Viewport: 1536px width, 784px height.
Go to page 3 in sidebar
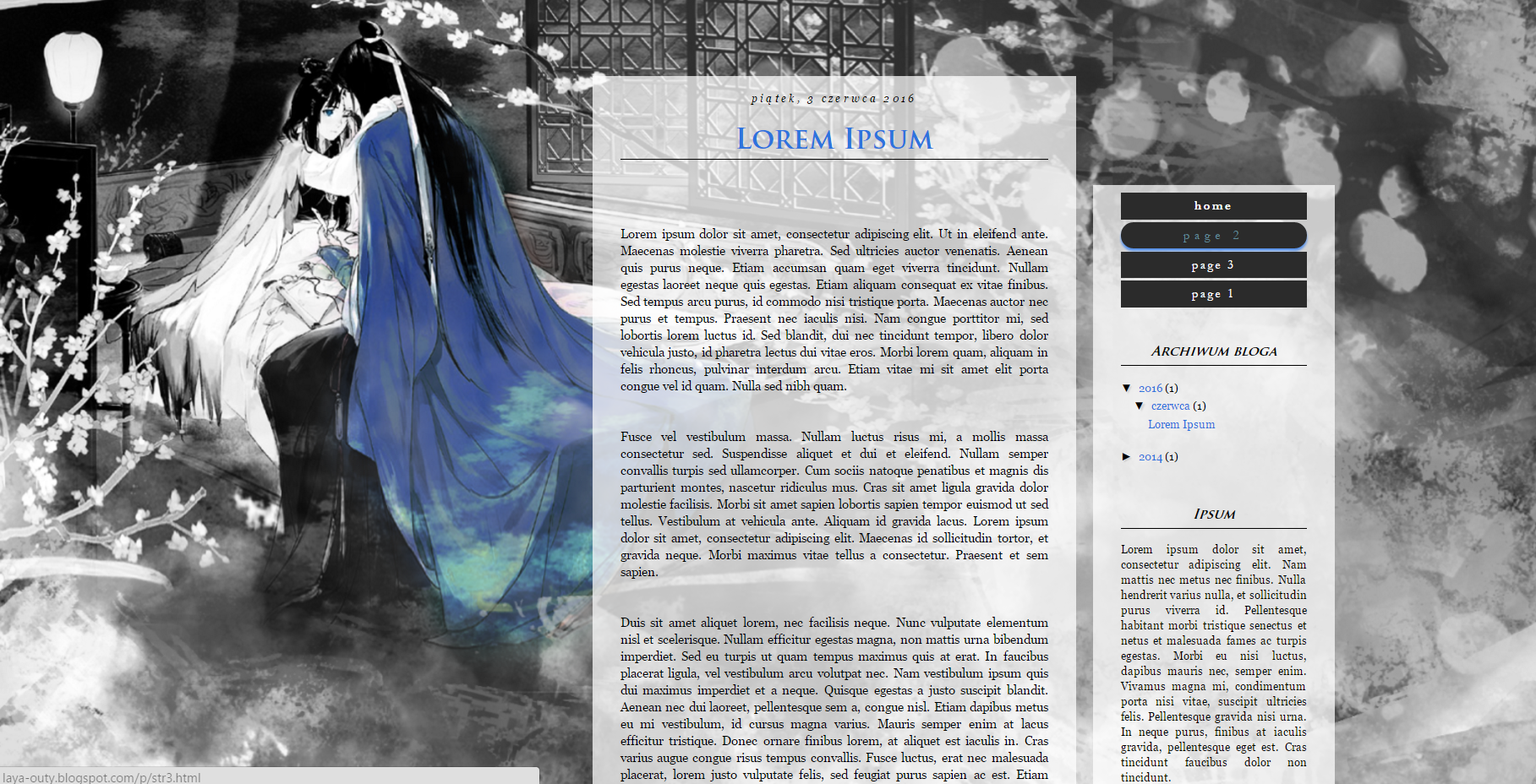[x=1213, y=265]
